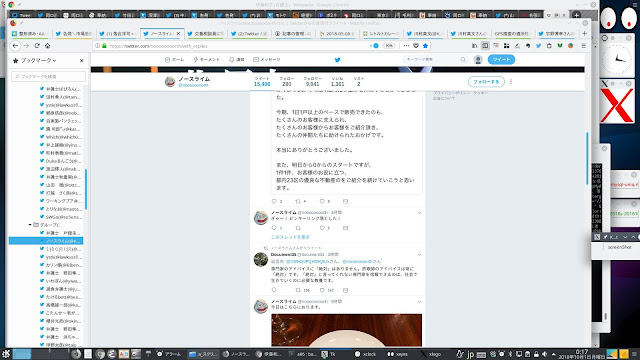
Task: Click the Twitter bird logo in header
Action: tap(338, 60)
